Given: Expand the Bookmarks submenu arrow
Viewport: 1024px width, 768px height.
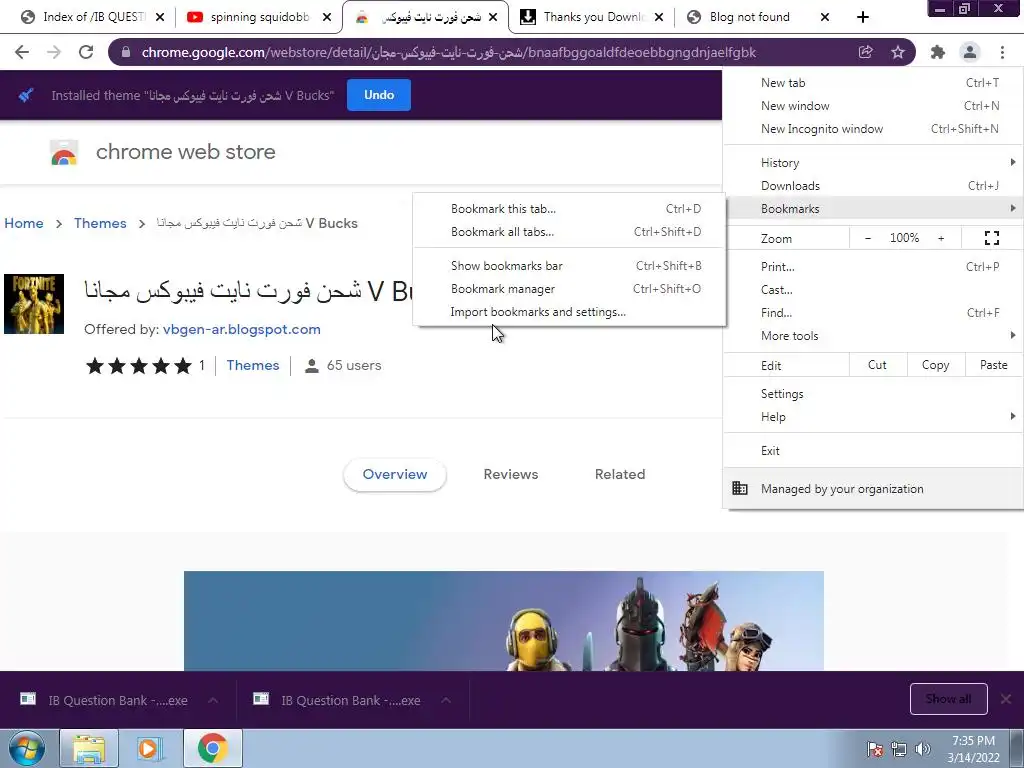Looking at the screenshot, I should click(x=1012, y=208).
